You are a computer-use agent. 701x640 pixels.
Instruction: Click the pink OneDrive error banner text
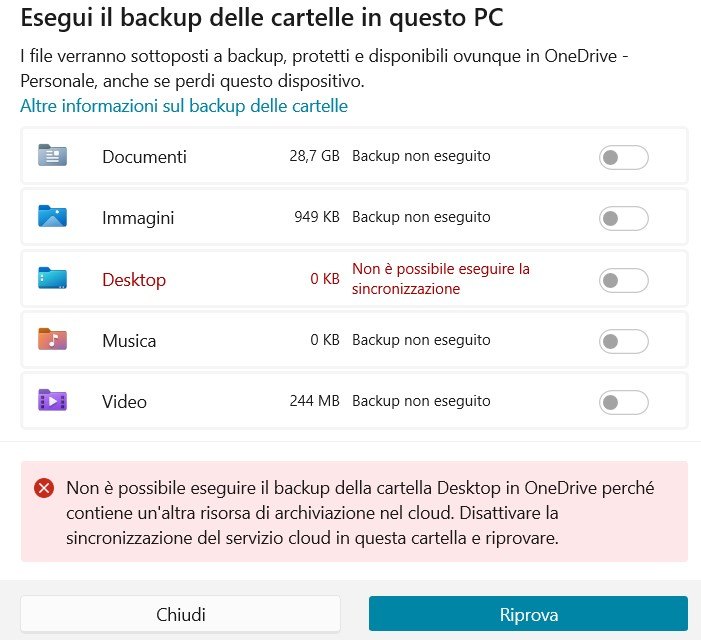[360, 513]
